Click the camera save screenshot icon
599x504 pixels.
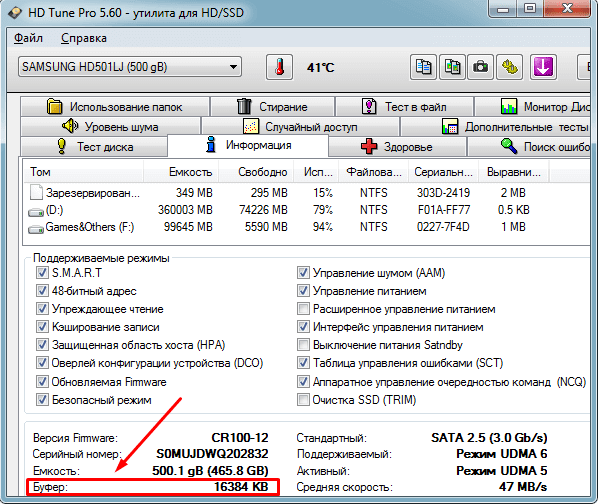click(481, 67)
